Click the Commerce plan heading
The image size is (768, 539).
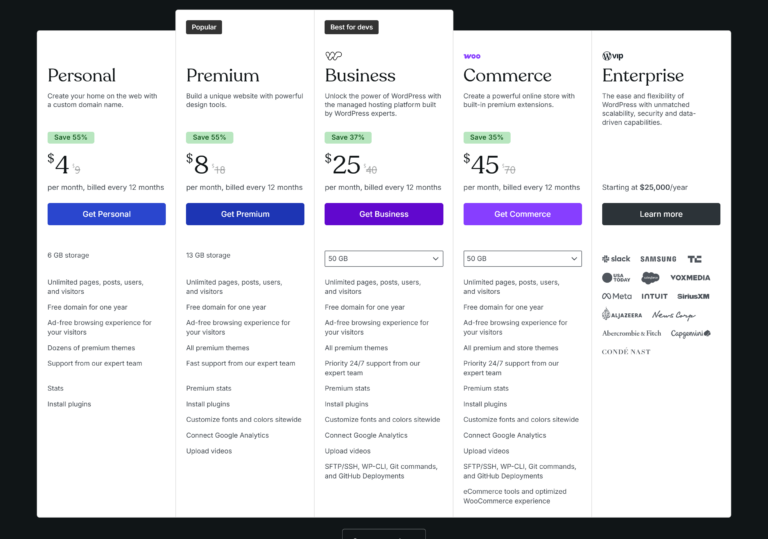[x=507, y=75]
